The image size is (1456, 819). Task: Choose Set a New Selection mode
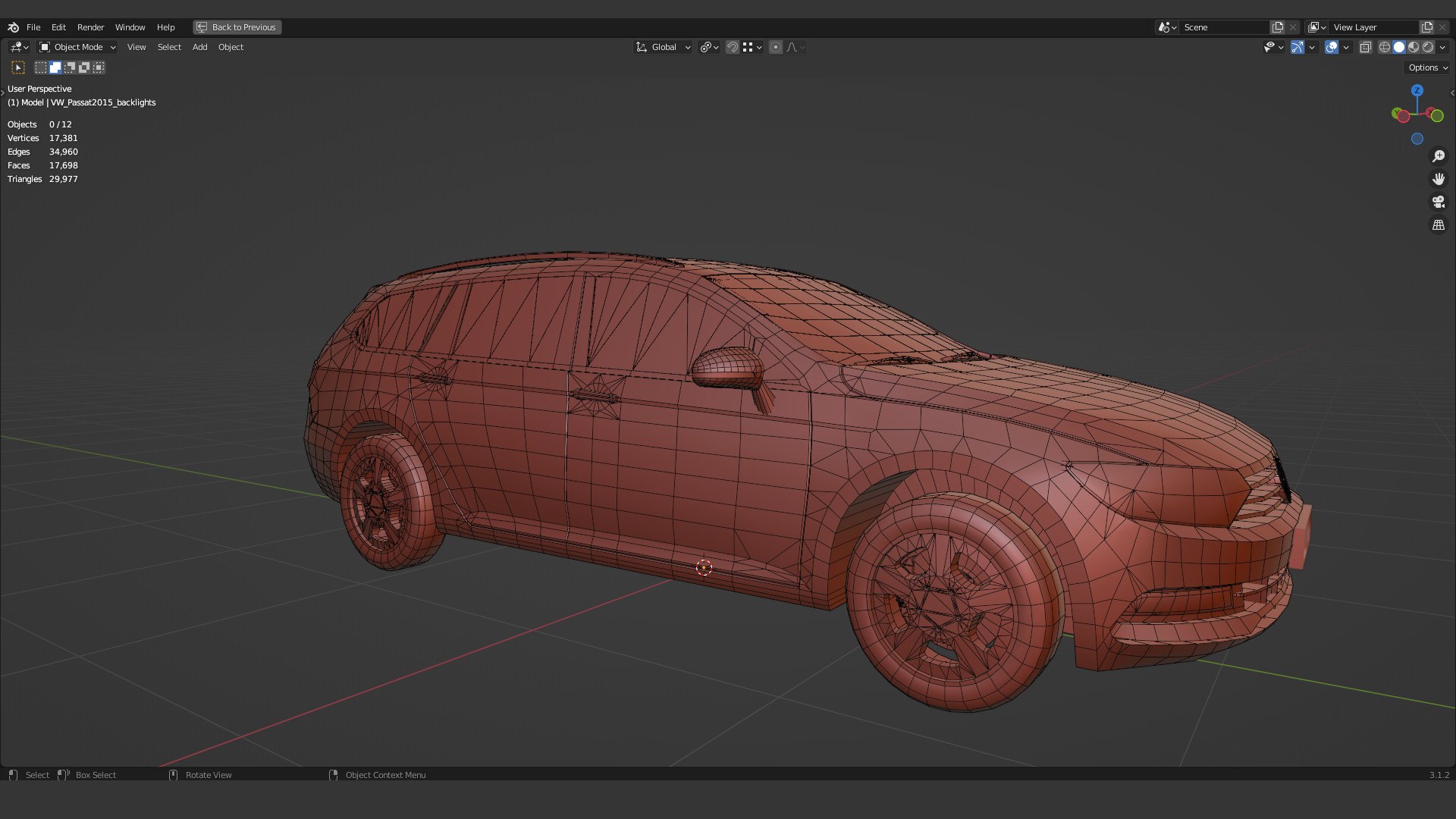click(41, 67)
